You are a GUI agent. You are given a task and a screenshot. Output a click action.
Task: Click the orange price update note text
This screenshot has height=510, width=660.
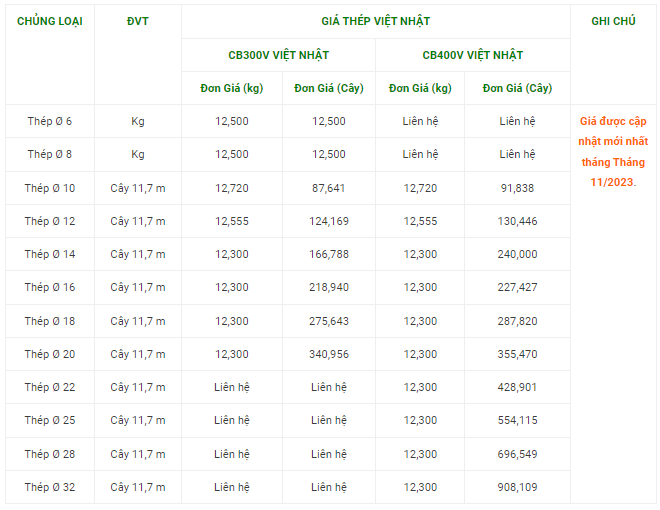point(613,151)
